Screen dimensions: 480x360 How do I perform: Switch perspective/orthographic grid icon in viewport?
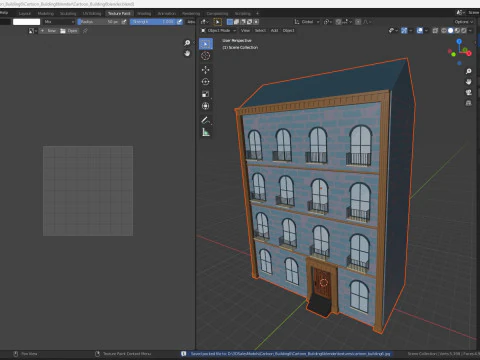point(469,103)
